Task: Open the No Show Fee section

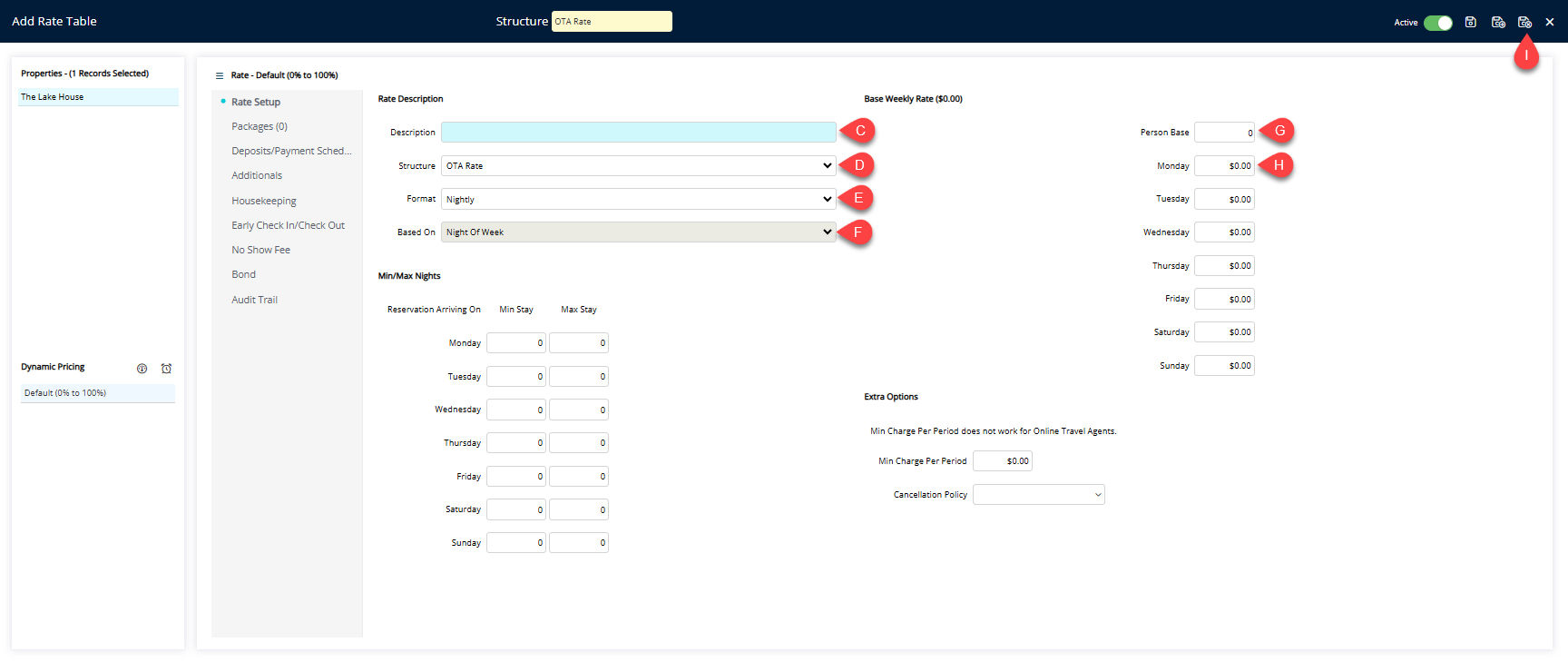Action: click(x=261, y=250)
